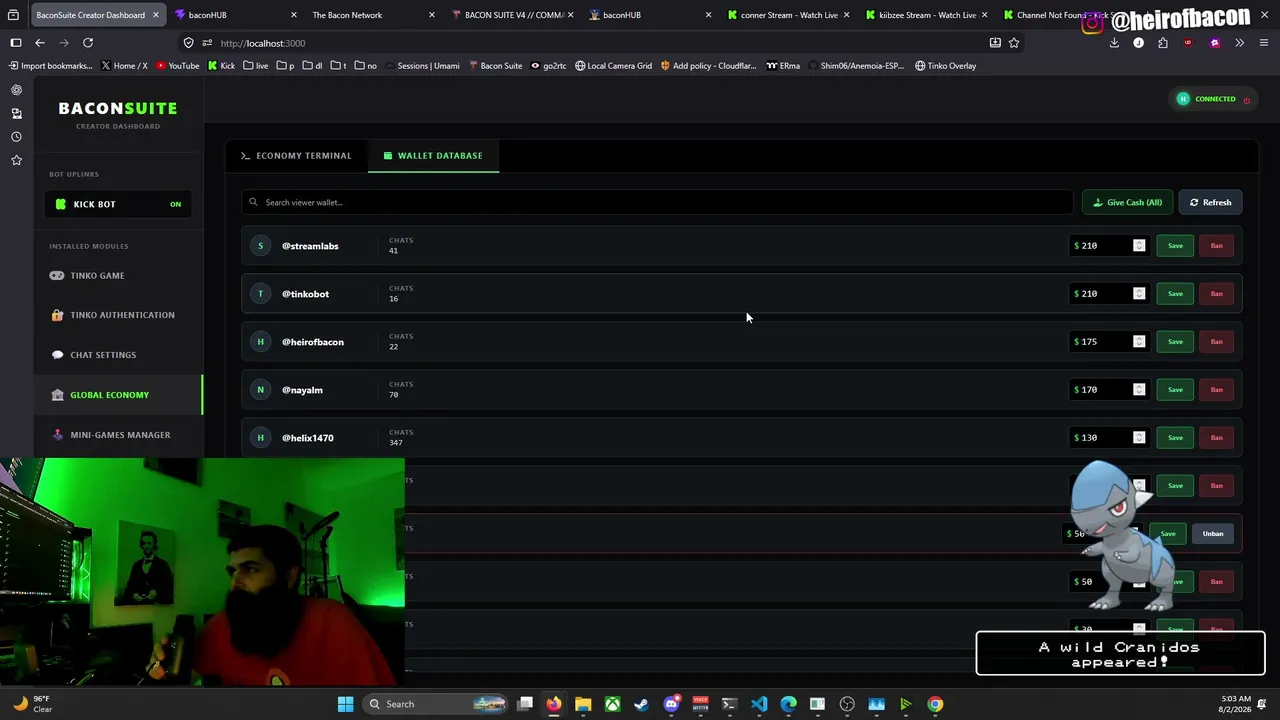Click the S avatar for @streamlabs
This screenshot has width=1280, height=720.
tap(260, 246)
